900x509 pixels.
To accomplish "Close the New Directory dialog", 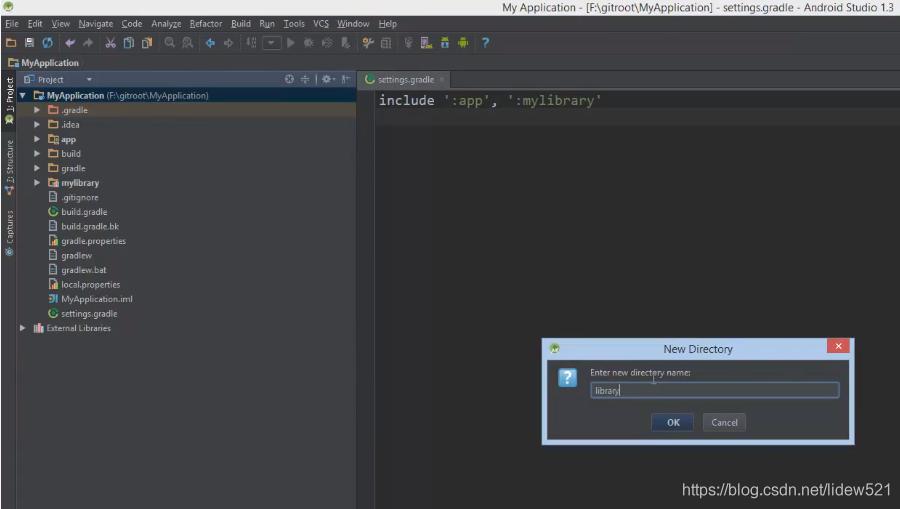I will tap(838, 346).
